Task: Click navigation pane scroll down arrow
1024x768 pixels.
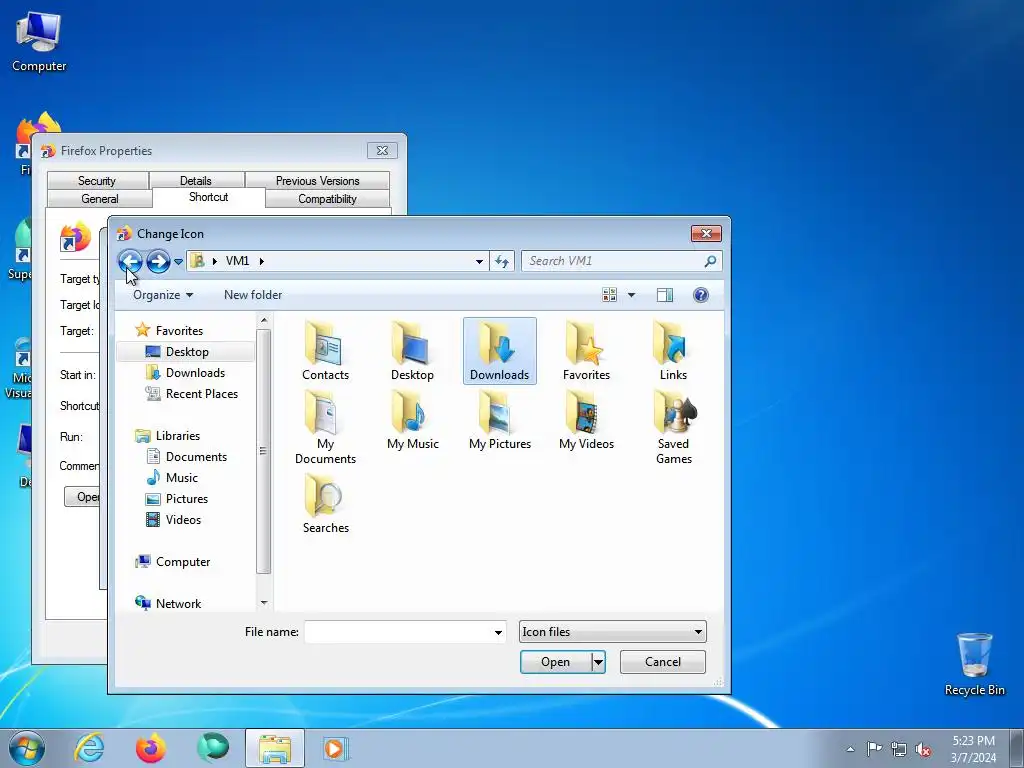Action: point(264,603)
